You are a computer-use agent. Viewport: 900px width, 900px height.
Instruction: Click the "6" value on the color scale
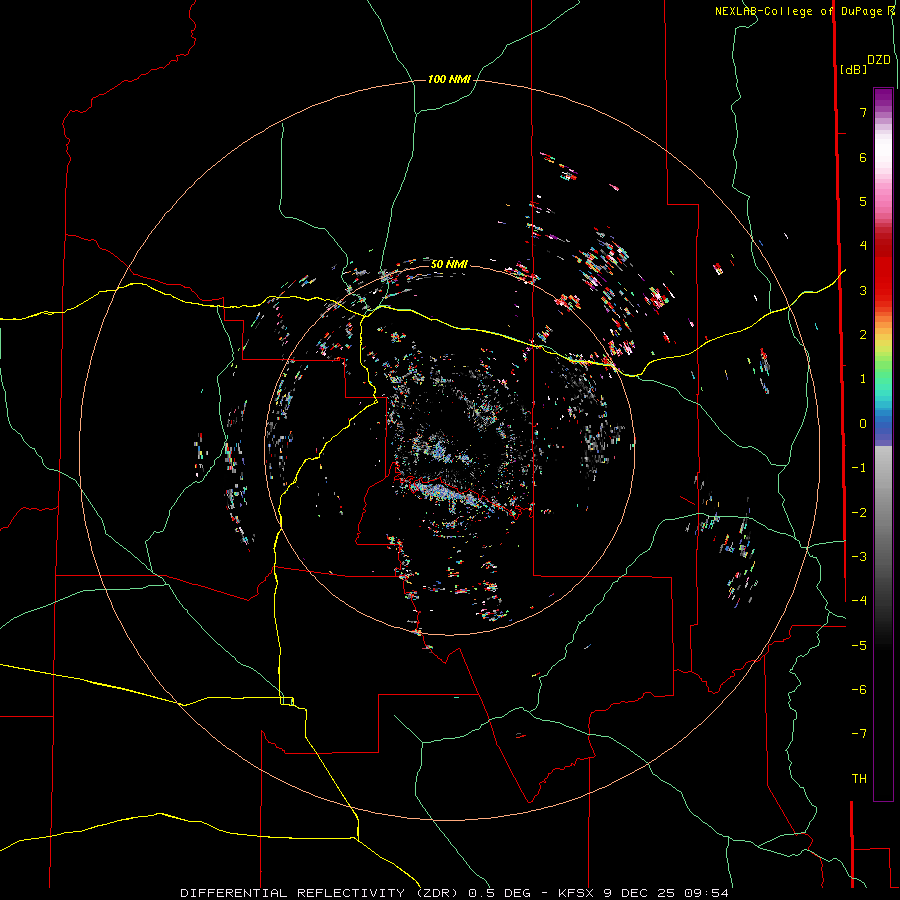[863, 157]
